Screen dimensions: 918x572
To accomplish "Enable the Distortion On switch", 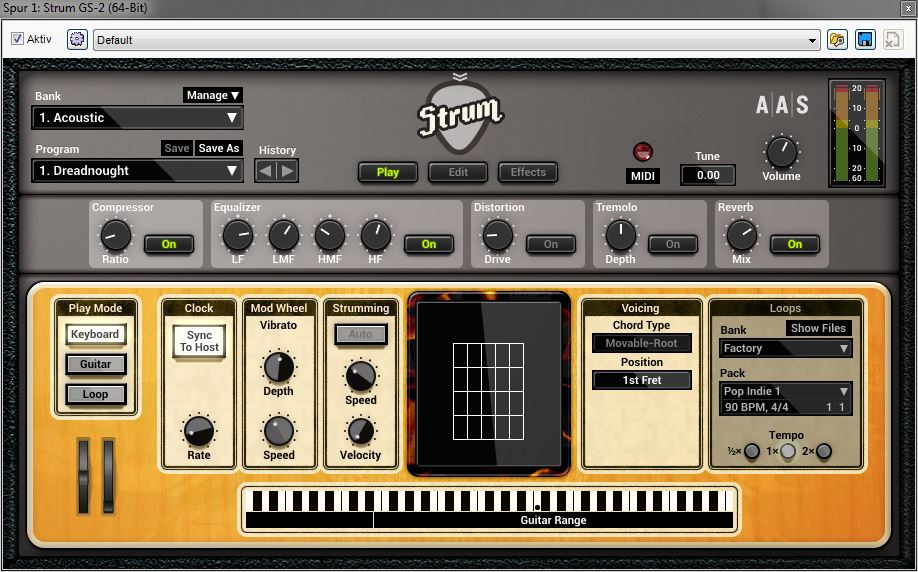I will click(x=551, y=244).
